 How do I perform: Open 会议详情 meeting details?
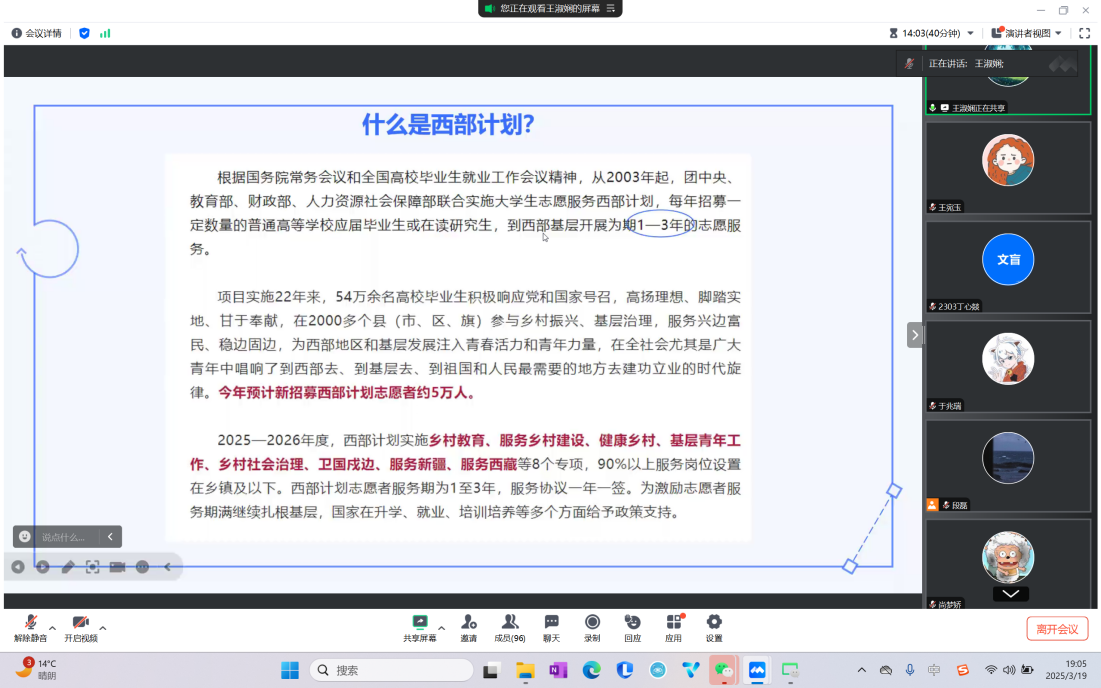(36, 33)
